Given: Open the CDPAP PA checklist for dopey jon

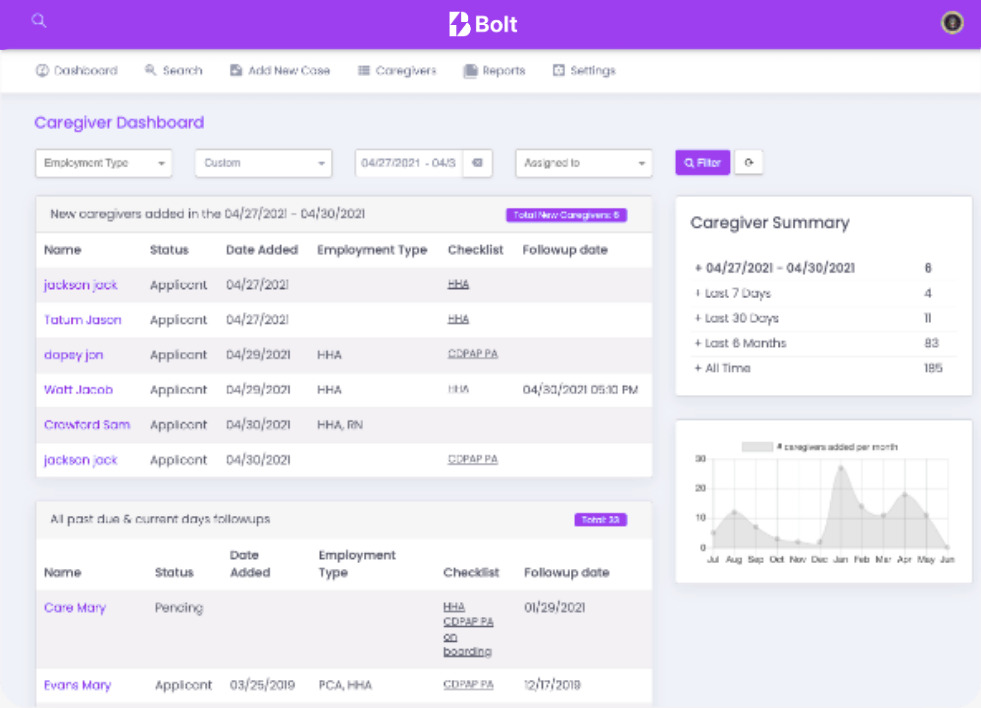Looking at the screenshot, I should [x=472, y=354].
